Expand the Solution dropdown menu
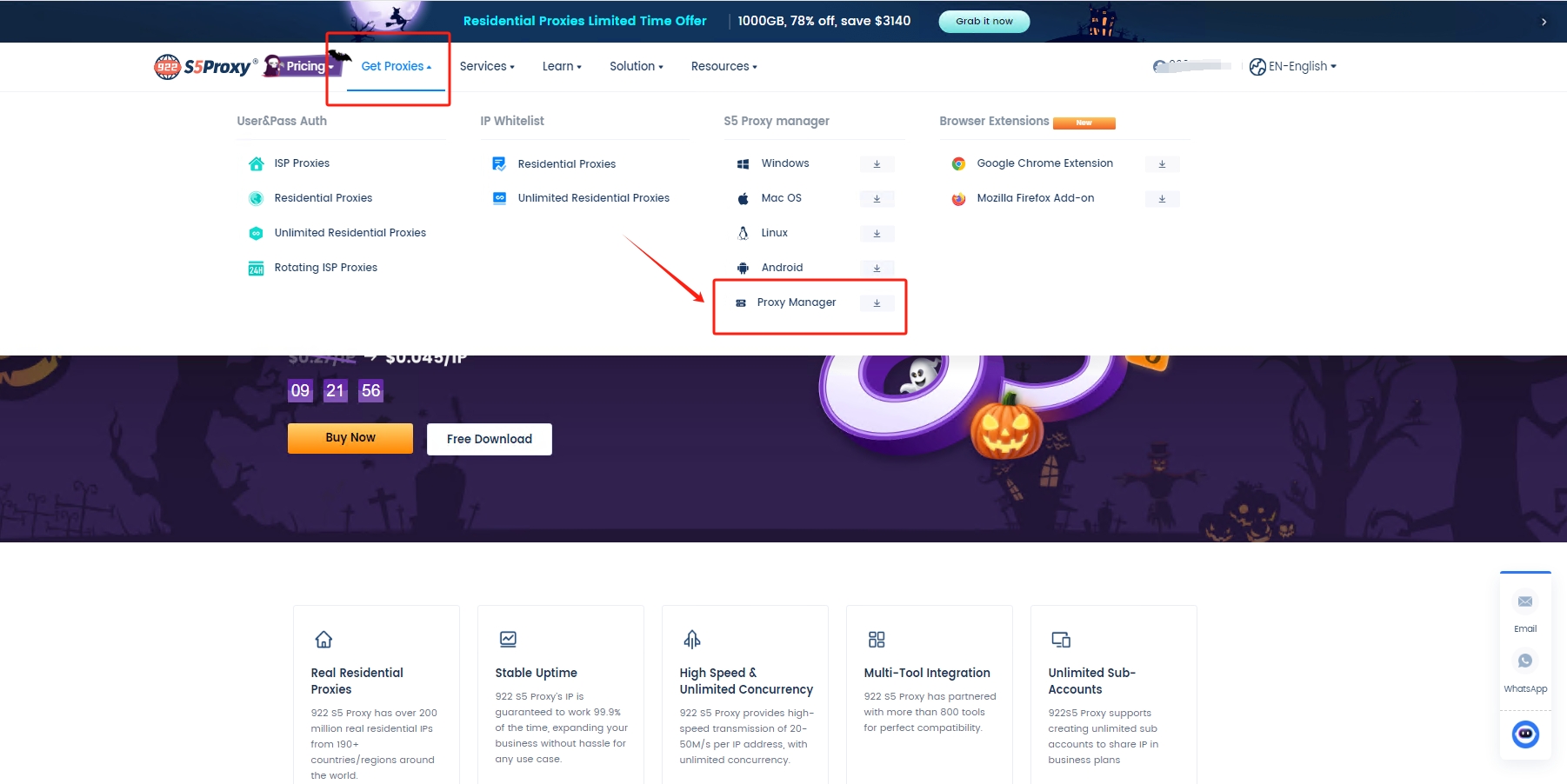Viewport: 1567px width, 784px height. [636, 66]
